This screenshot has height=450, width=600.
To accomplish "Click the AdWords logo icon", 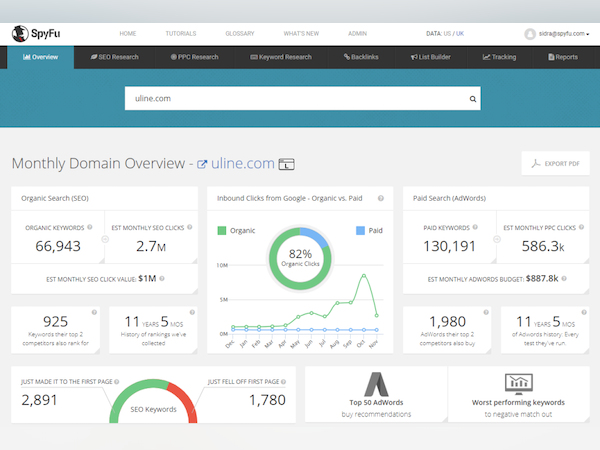I will tap(376, 384).
